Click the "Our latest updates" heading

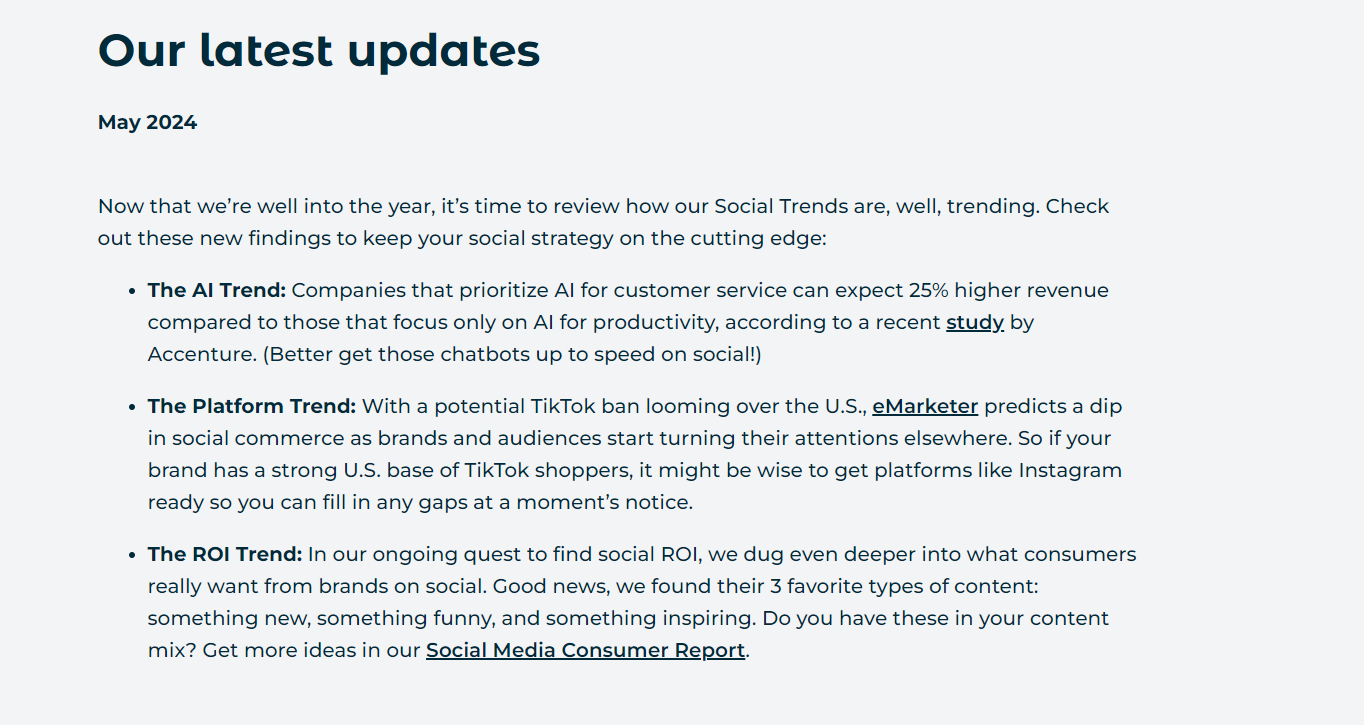click(x=319, y=50)
